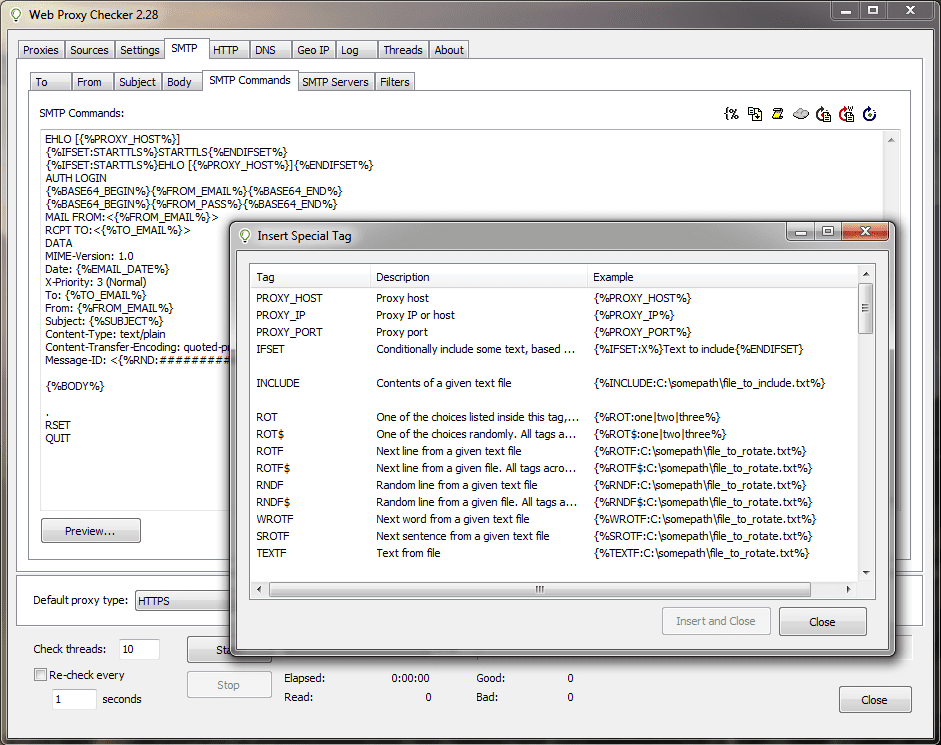Switch to the Sources tab
The width and height of the screenshot is (941, 745).
point(89,50)
